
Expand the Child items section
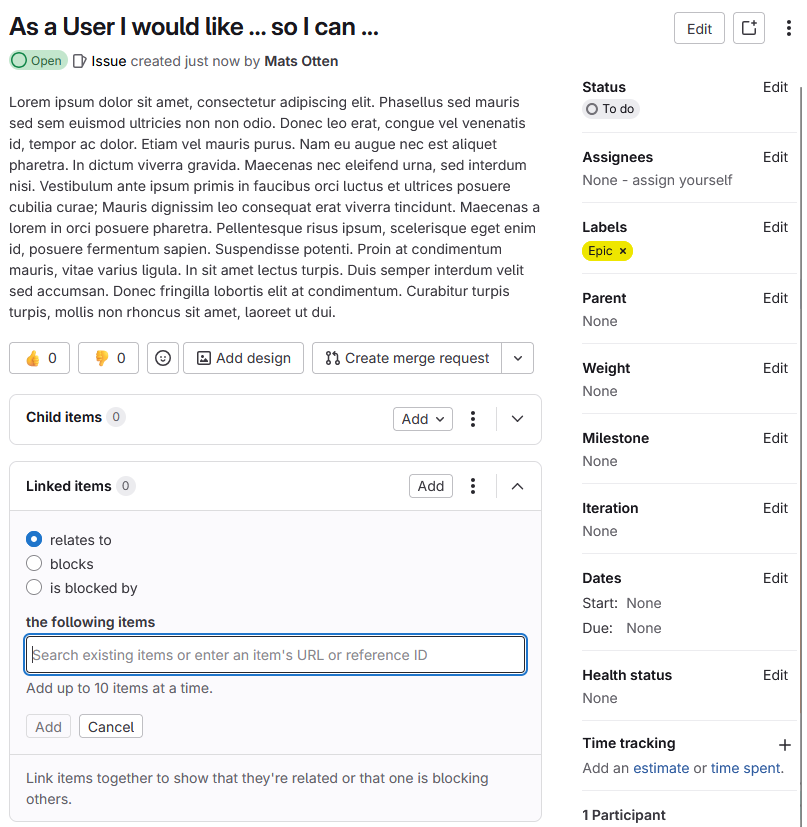[x=517, y=419]
